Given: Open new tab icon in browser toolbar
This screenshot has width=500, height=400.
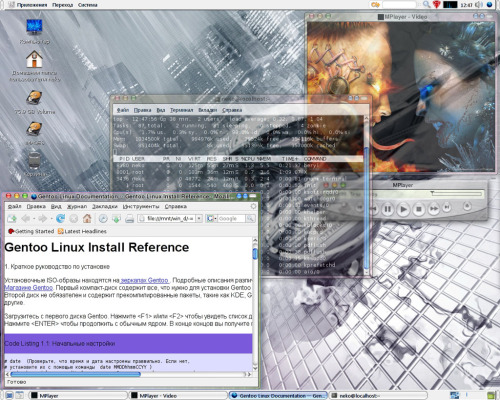Looking at the screenshot, I should 12,219.
